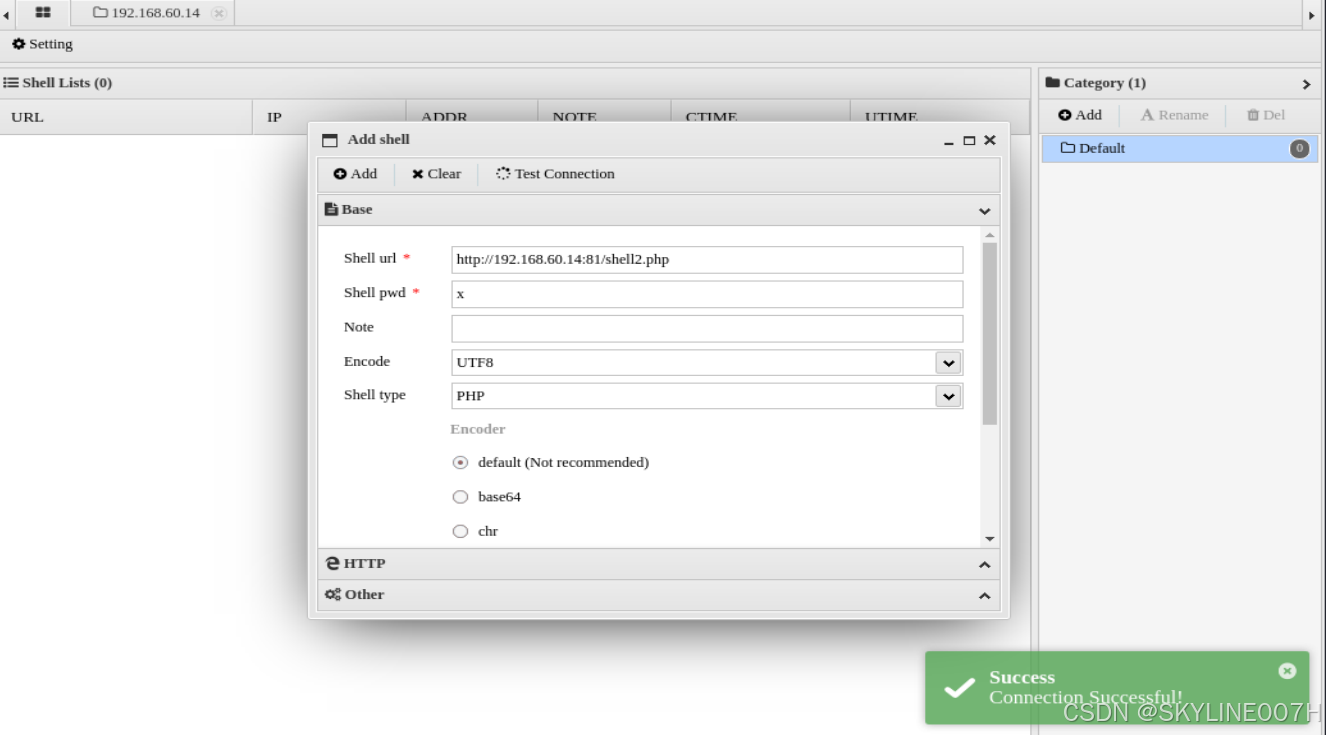Viewport: 1326px width, 735px height.
Task: Select the base64 encoder option
Action: pyautogui.click(x=460, y=496)
